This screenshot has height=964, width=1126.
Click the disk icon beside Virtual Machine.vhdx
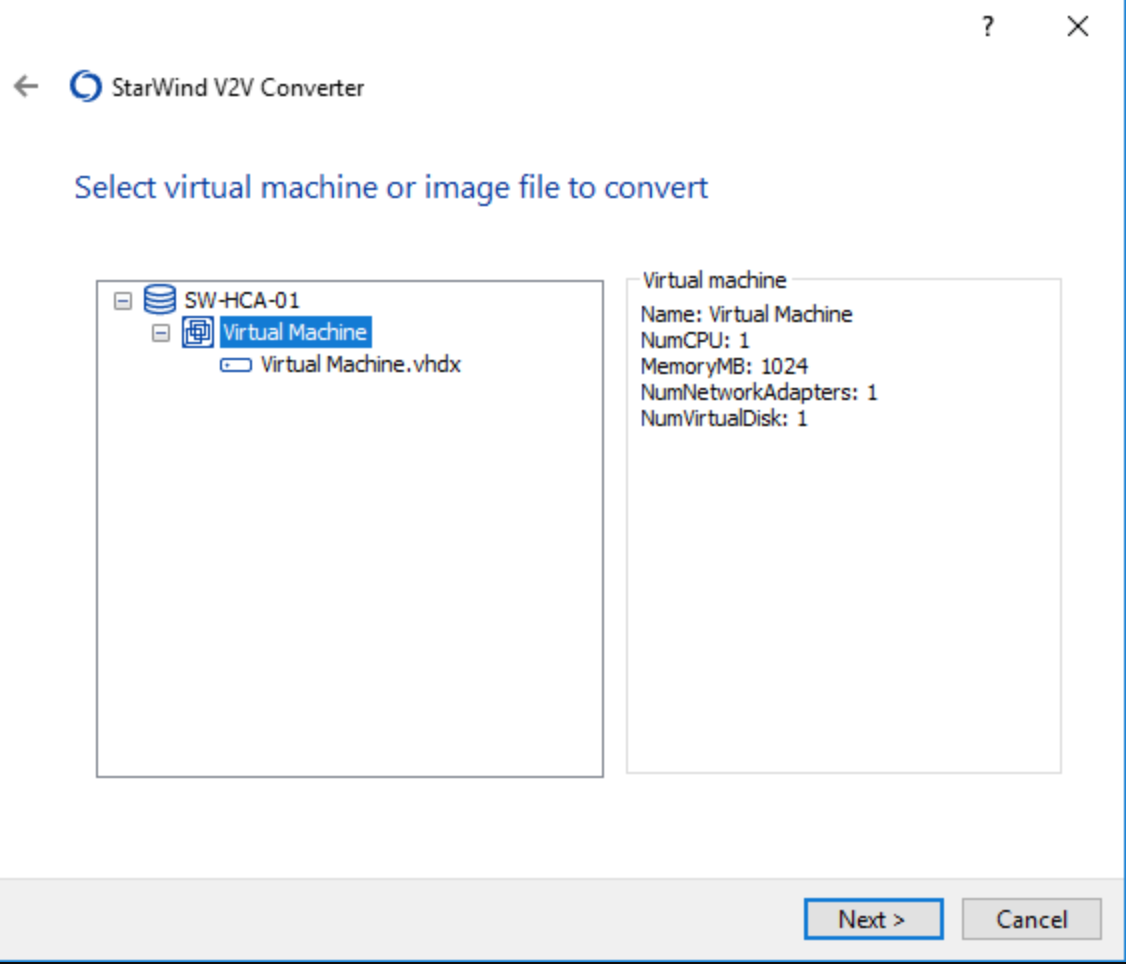point(236,365)
